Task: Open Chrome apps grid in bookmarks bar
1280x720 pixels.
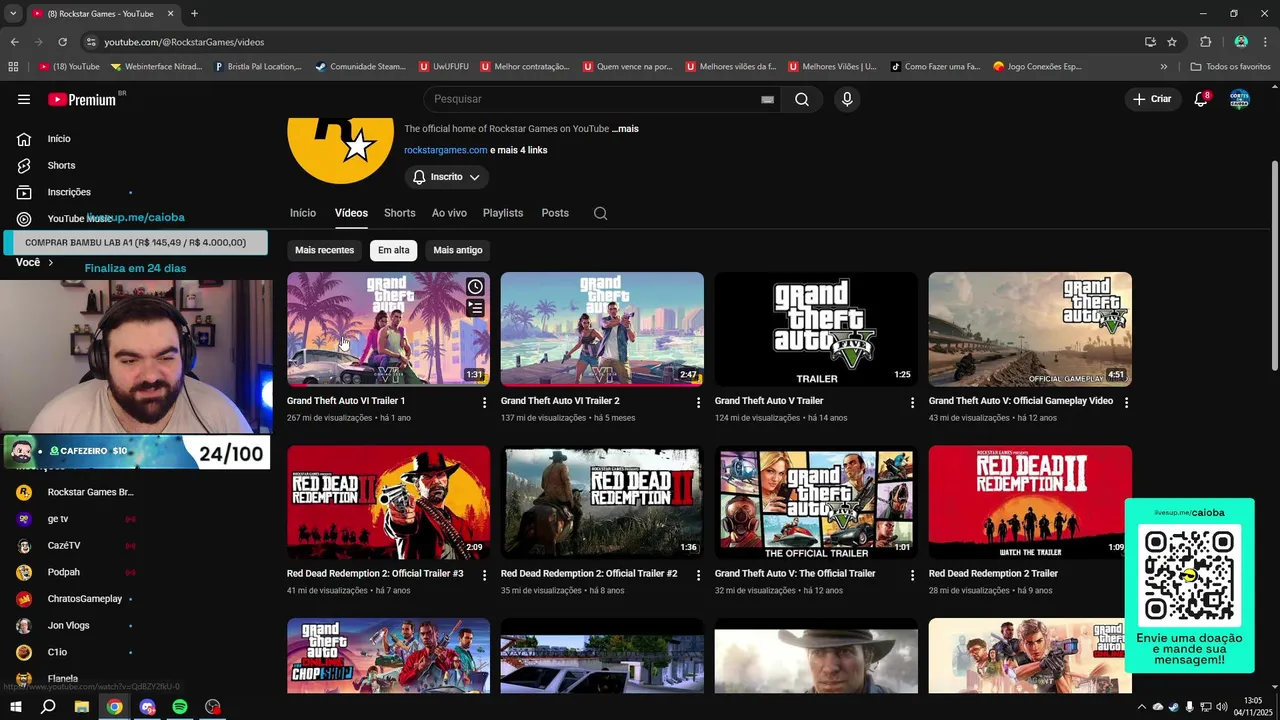Action: (13, 67)
